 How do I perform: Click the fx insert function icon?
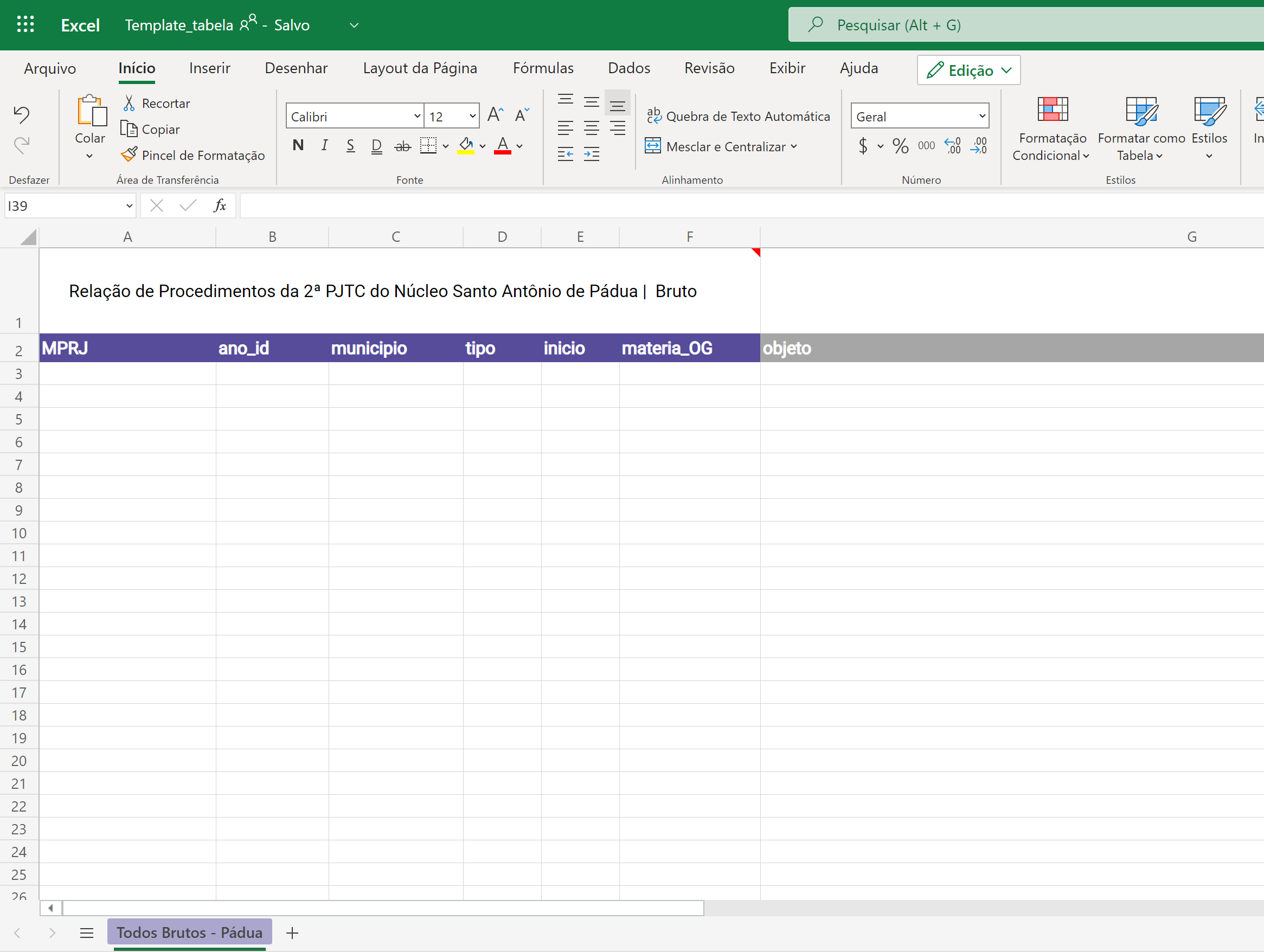[x=220, y=205]
